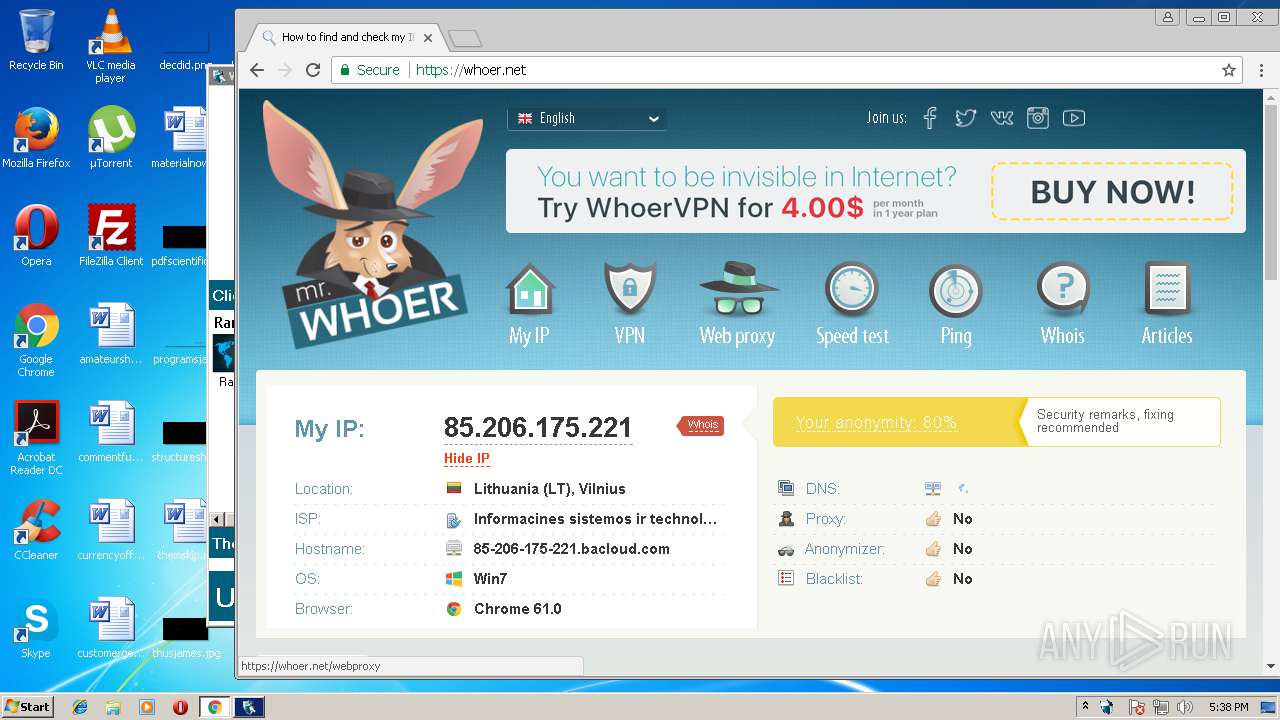
Task: Launch Skype desktop shortcut
Action: click(x=36, y=628)
